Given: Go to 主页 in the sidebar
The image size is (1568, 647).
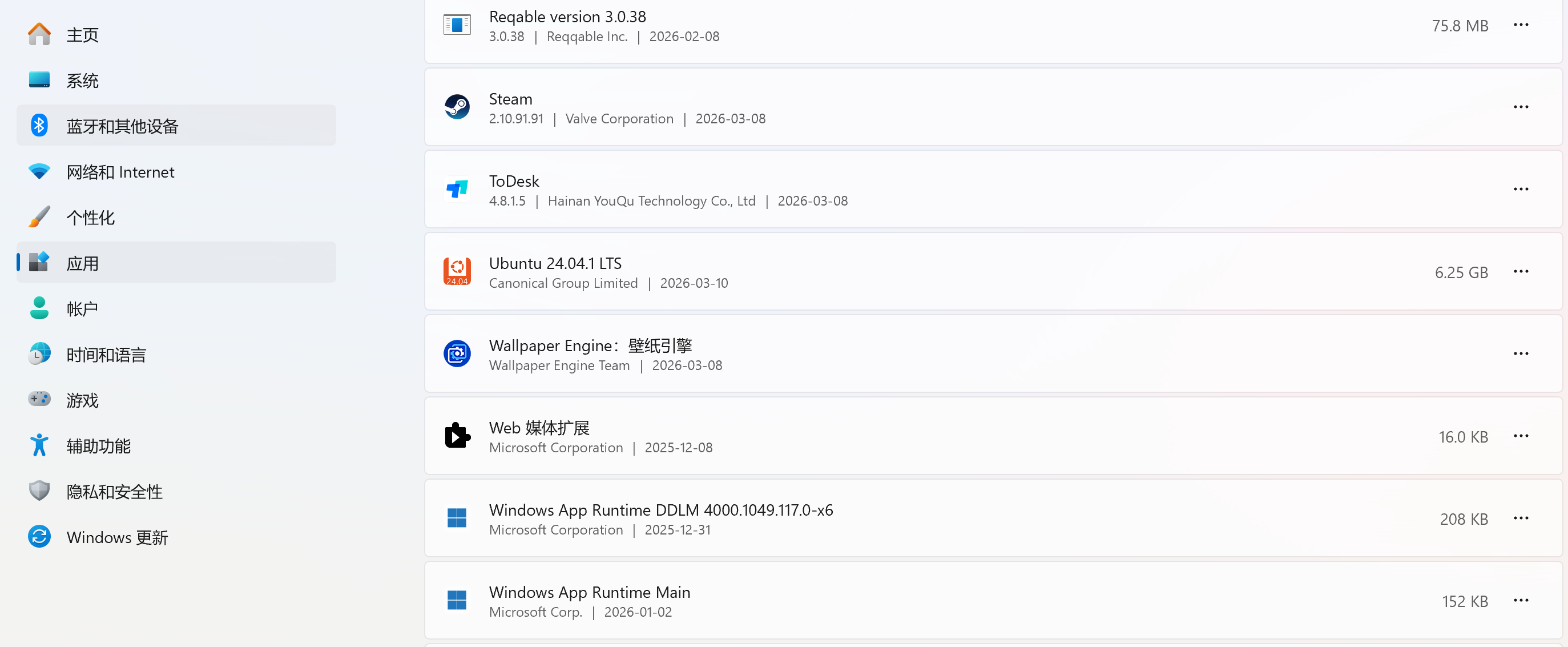Looking at the screenshot, I should (82, 35).
